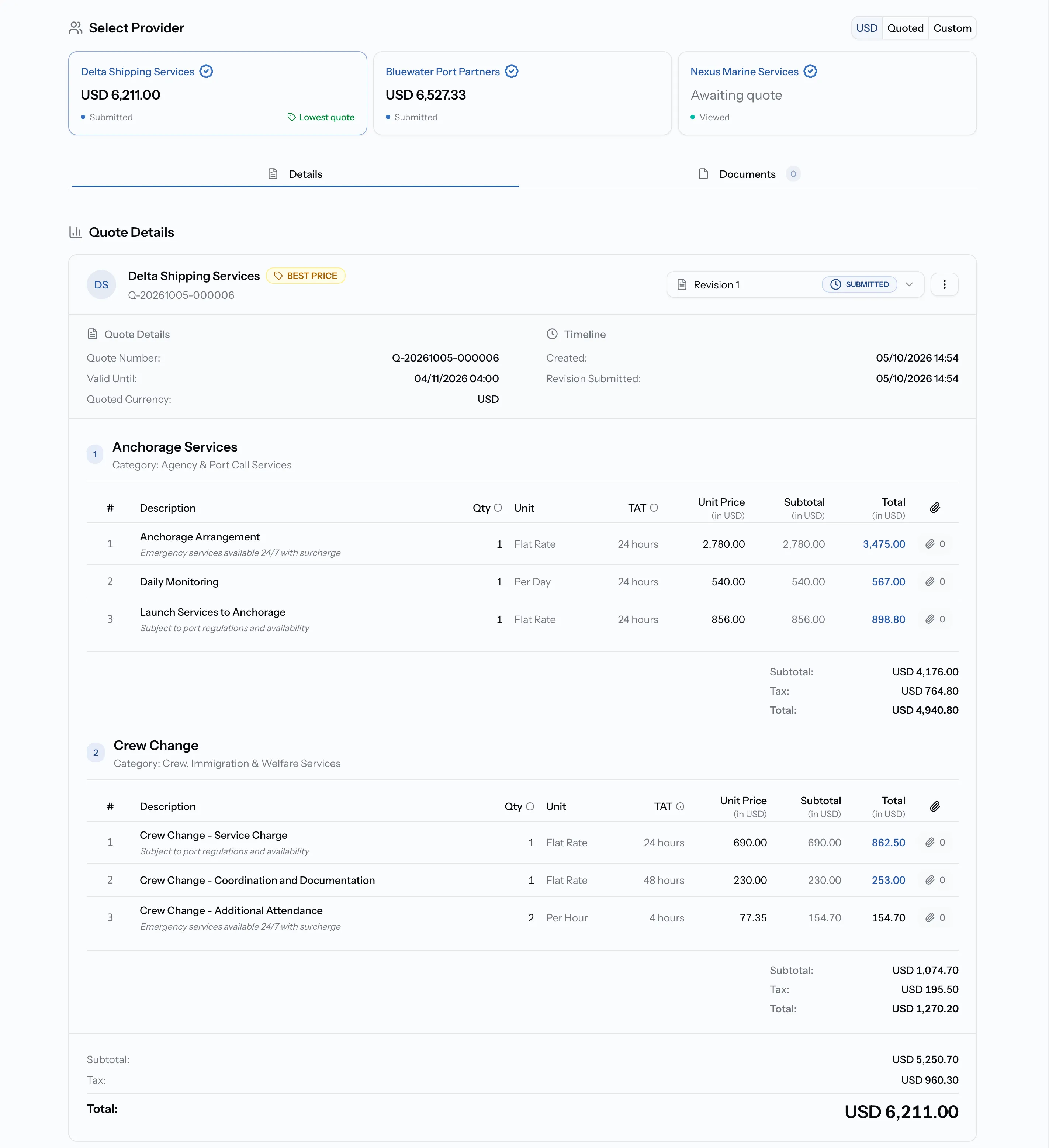1049x1148 pixels.
Task: Click the USD 6,527.33 amount on Bluewater card
Action: [x=425, y=95]
